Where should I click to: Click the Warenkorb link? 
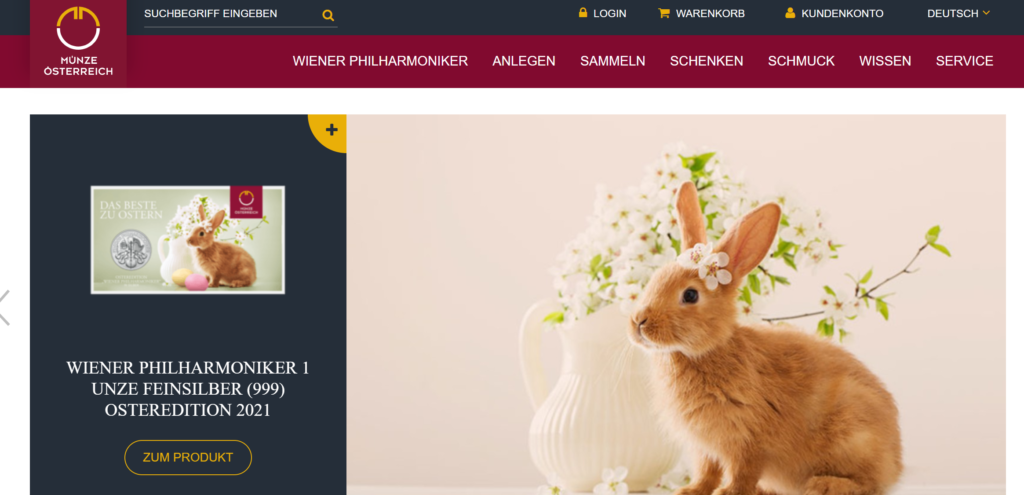coord(710,13)
